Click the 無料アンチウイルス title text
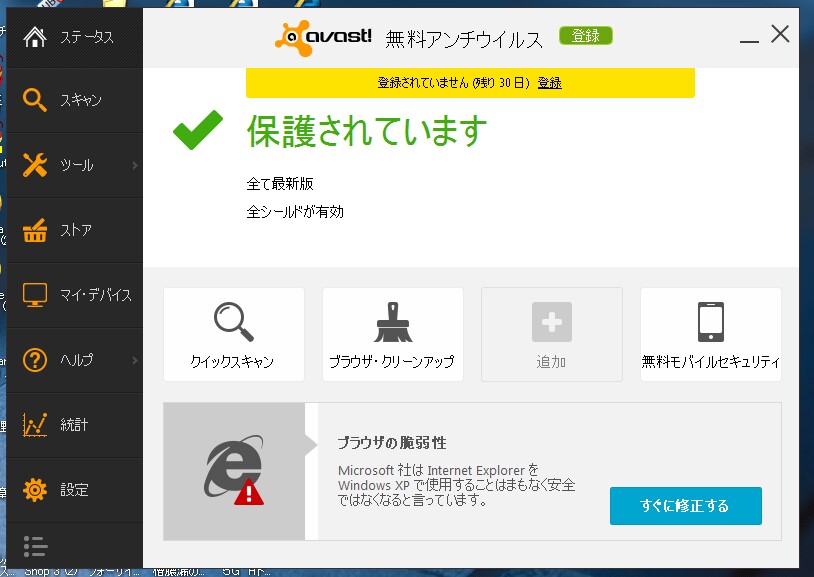Image resolution: width=814 pixels, height=577 pixels. 464,39
